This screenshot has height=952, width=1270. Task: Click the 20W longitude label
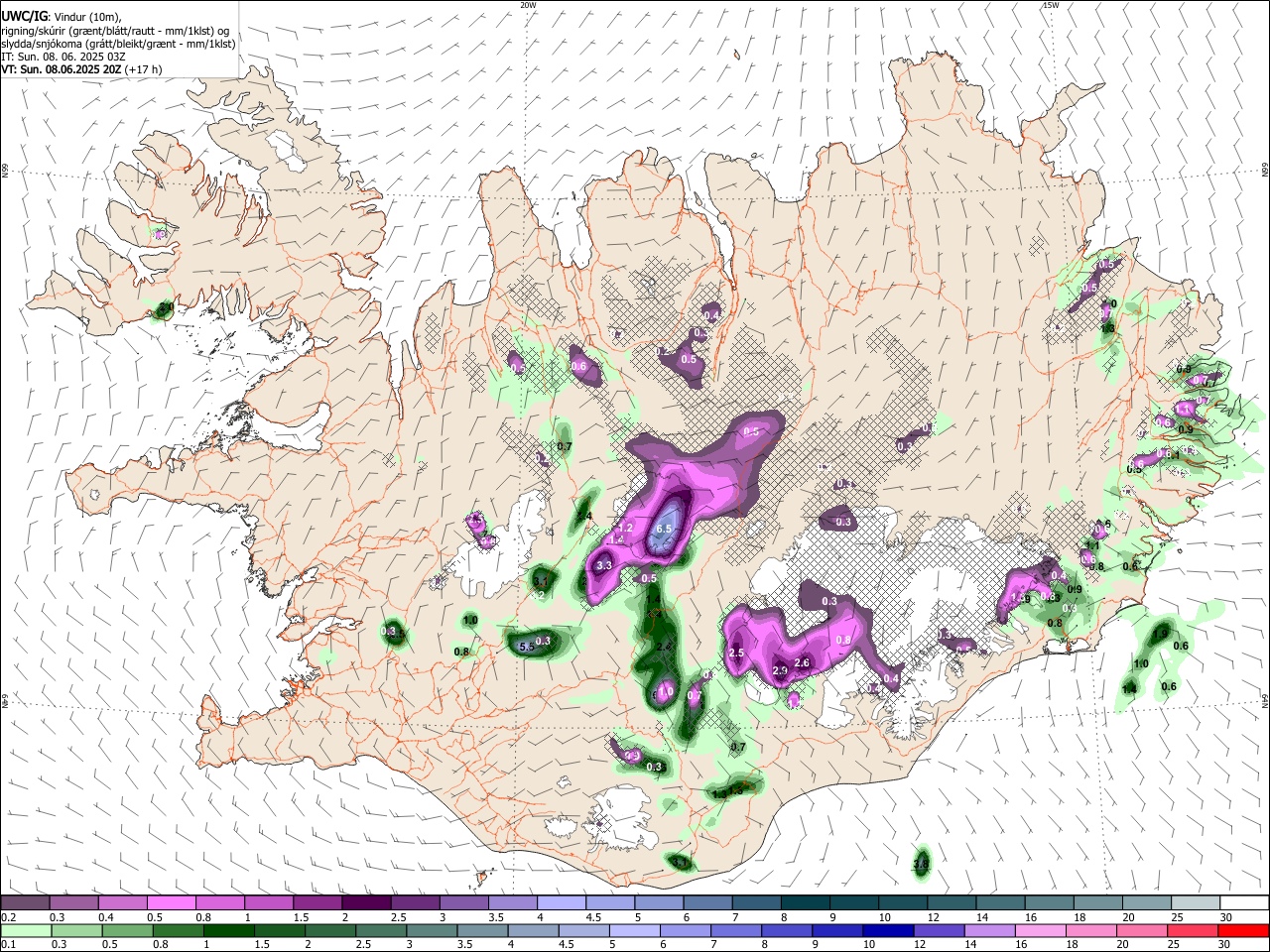coord(528,5)
